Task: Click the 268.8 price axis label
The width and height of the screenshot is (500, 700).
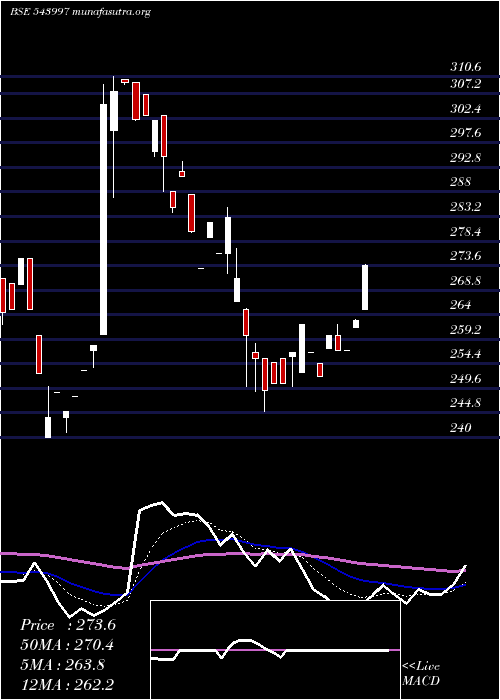Action: point(465,281)
